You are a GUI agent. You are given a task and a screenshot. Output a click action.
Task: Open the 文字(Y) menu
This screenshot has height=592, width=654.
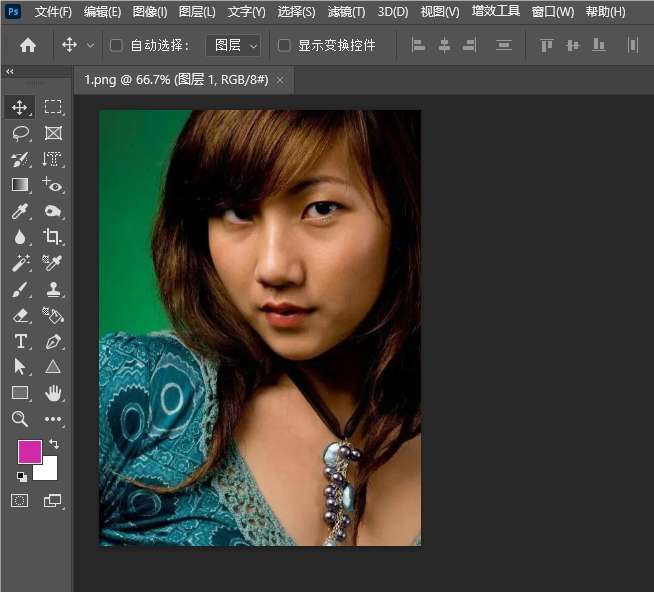247,12
